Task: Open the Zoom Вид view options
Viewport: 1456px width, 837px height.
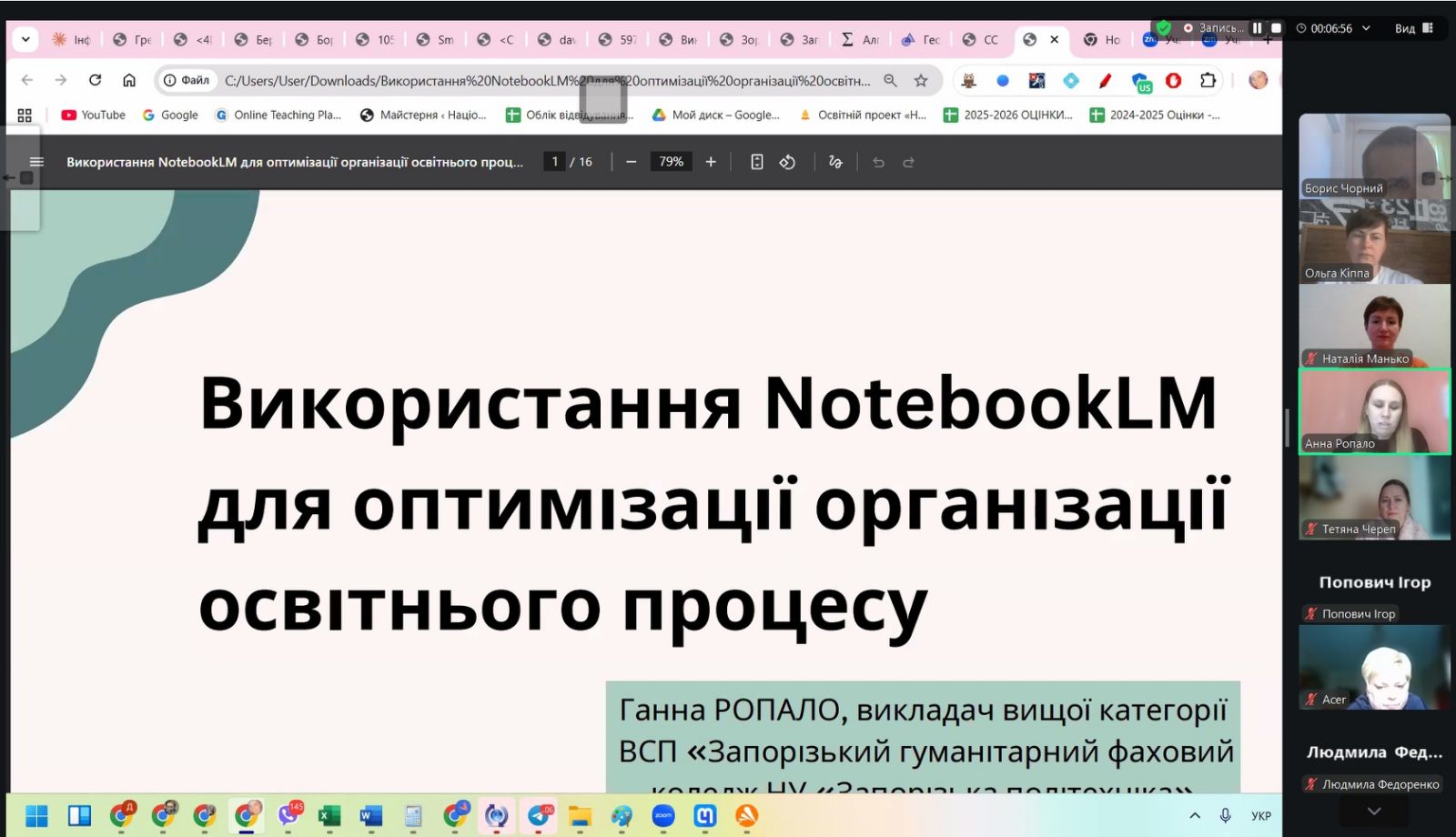Action: coord(1413,28)
